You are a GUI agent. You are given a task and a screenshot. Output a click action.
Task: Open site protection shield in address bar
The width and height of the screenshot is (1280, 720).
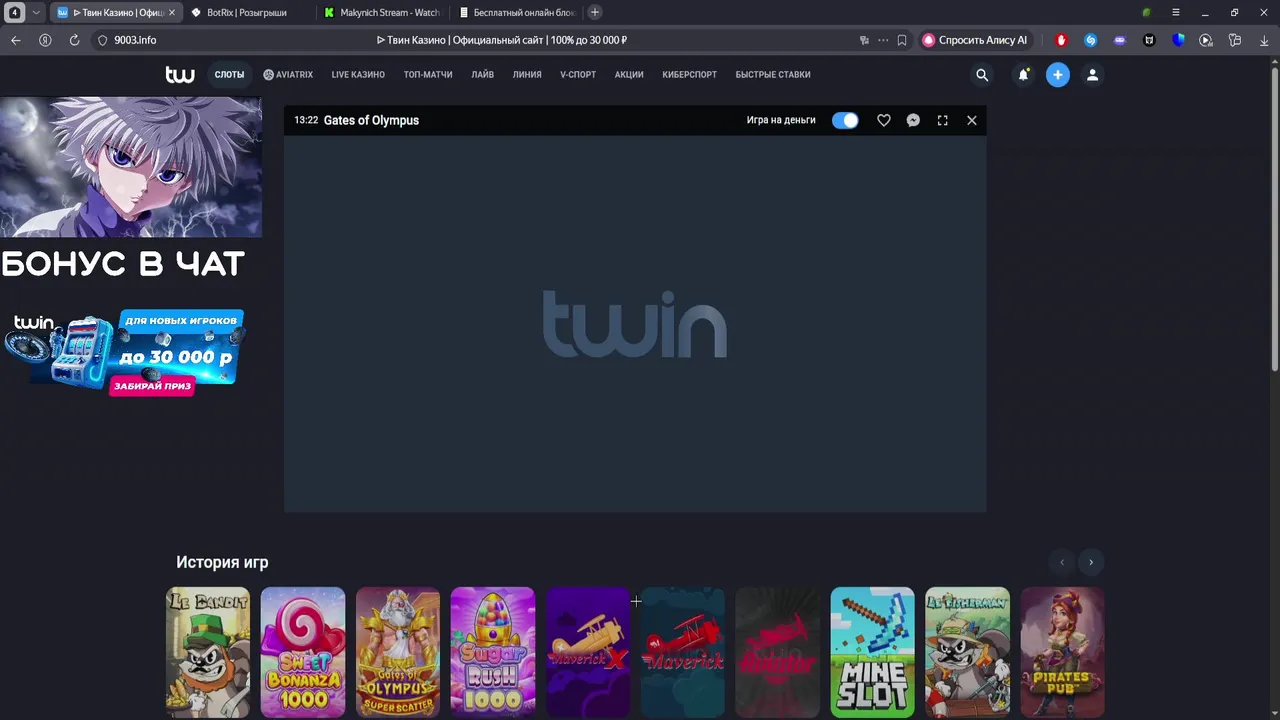point(102,40)
